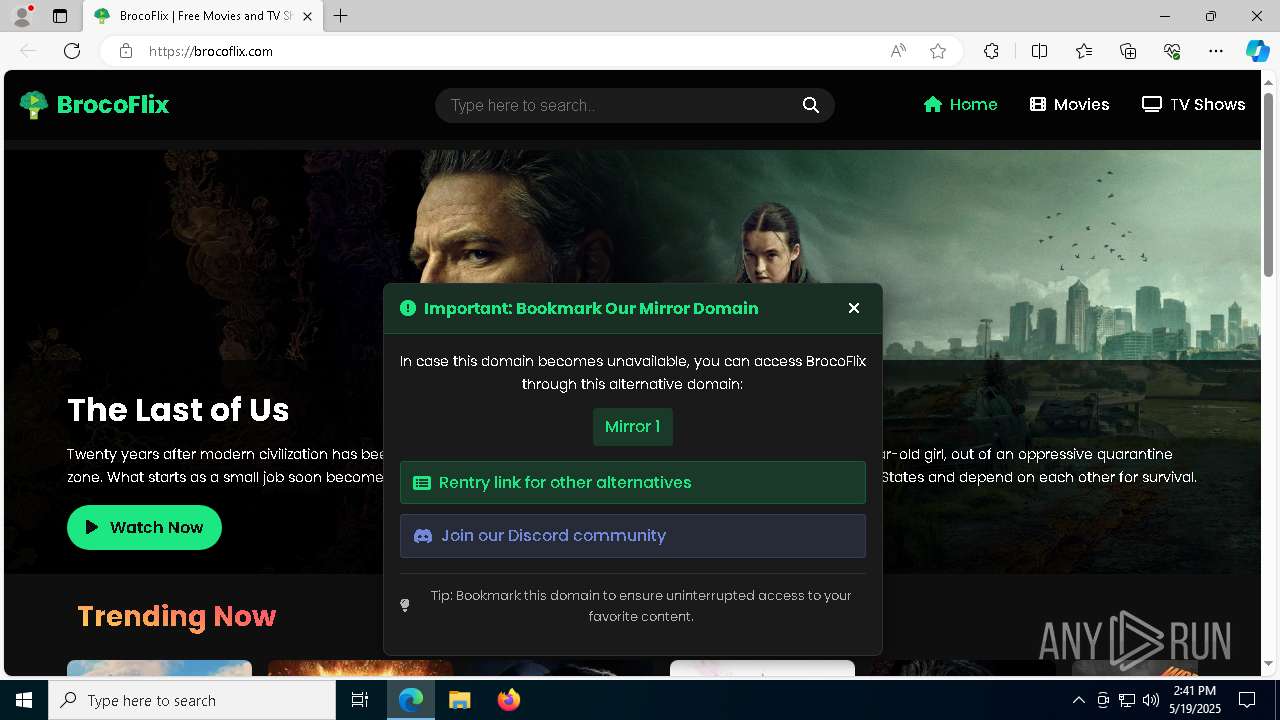Open the tab actions menu icon
This screenshot has height=720, width=1280.
[x=60, y=16]
